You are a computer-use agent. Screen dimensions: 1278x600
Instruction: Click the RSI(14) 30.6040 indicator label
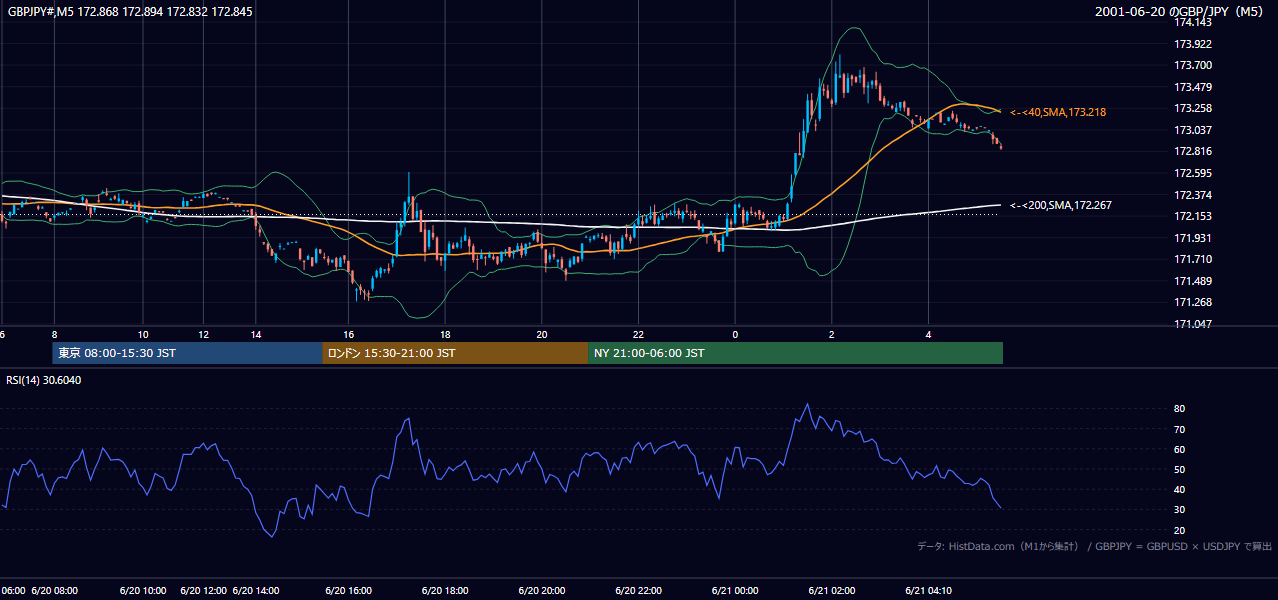click(x=44, y=380)
